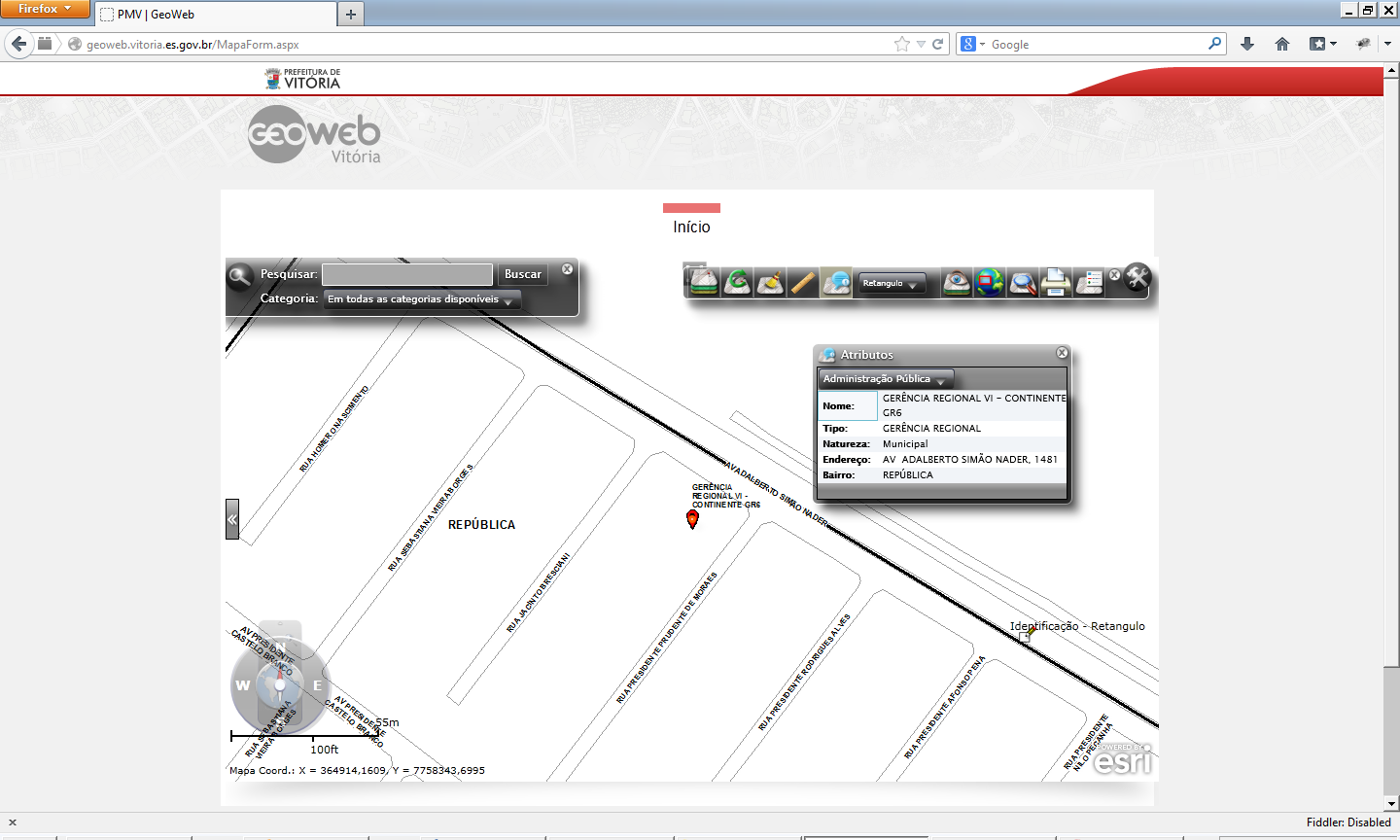This screenshot has width=1400, height=840.
Task: Click the eye overview map icon
Action: point(957,282)
